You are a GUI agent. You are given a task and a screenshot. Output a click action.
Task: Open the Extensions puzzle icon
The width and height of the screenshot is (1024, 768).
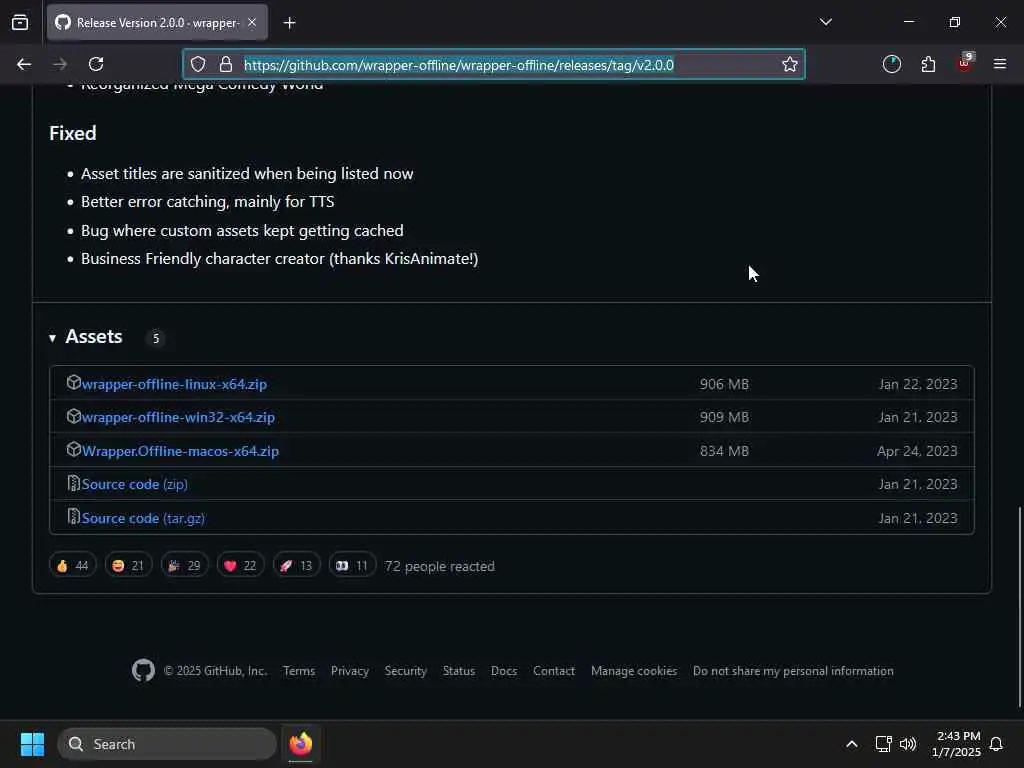928,64
